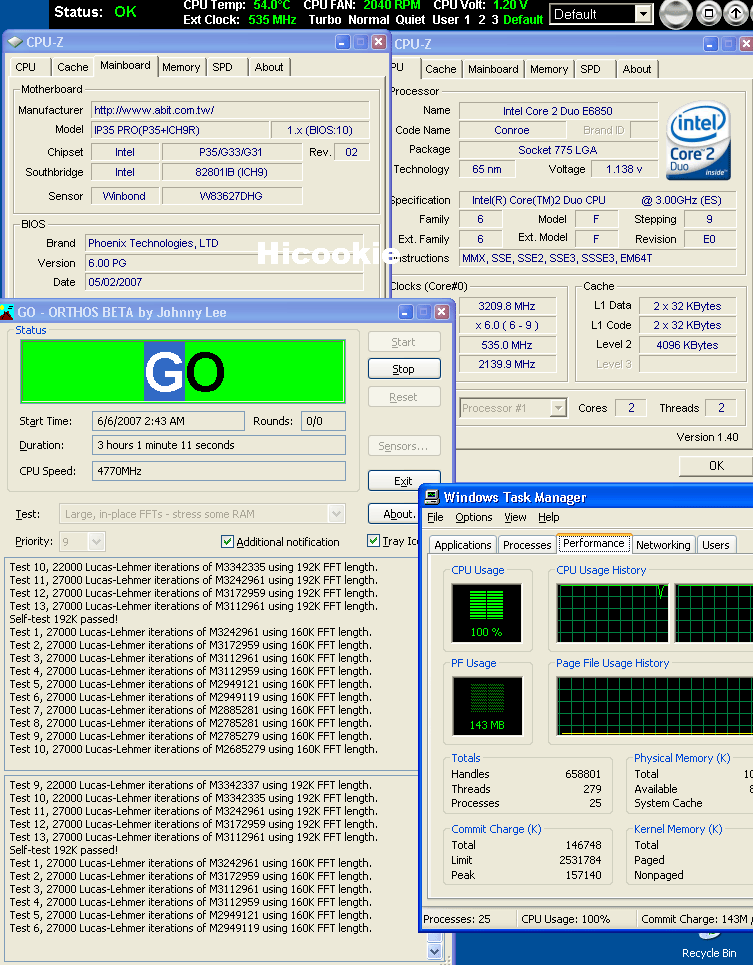This screenshot has width=753, height=965.
Task: Switch to Networking tab in Task Manager
Action: click(663, 545)
